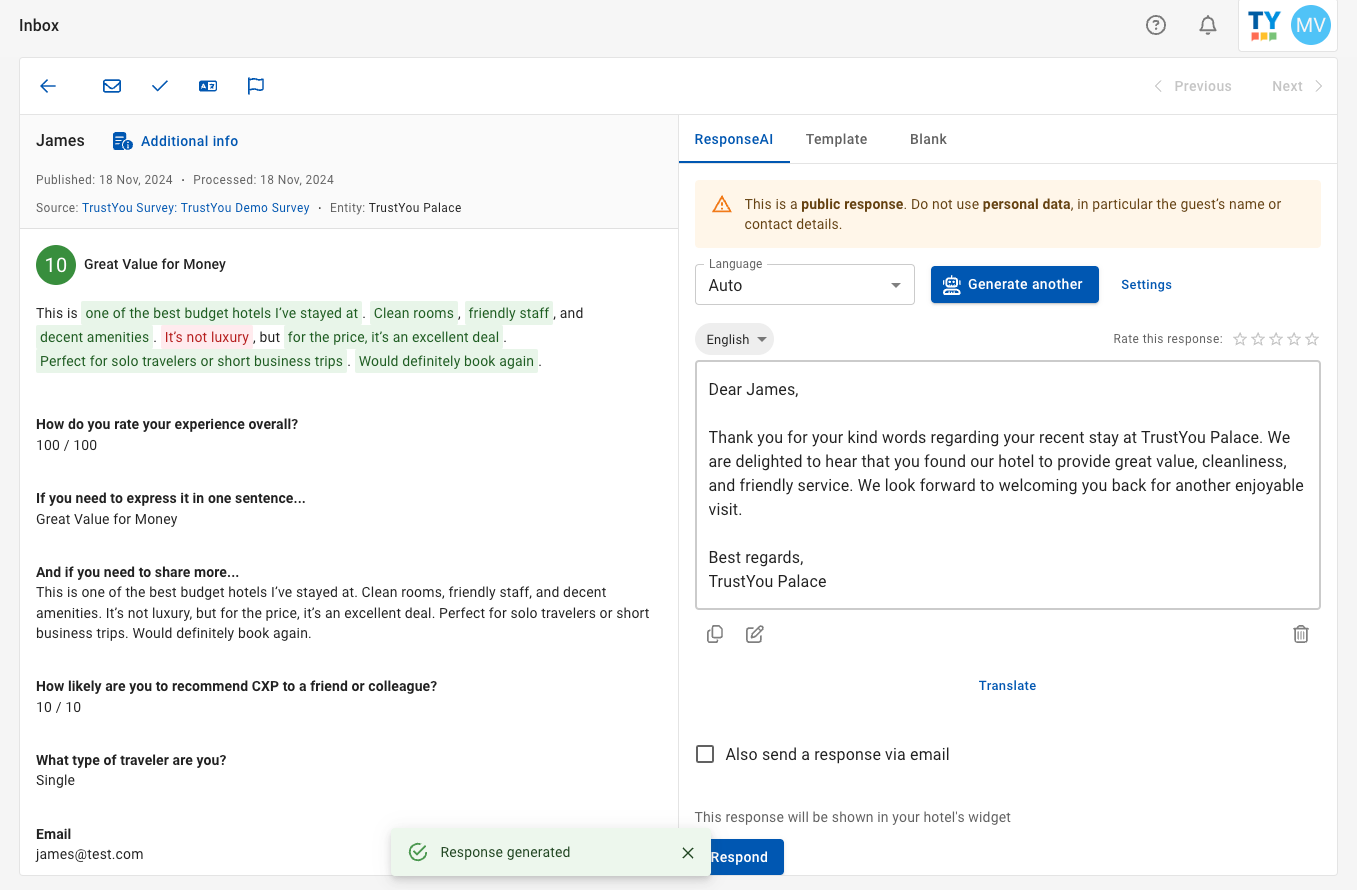The width and height of the screenshot is (1357, 890).
Task: Click the Generate another button
Action: tap(1015, 284)
